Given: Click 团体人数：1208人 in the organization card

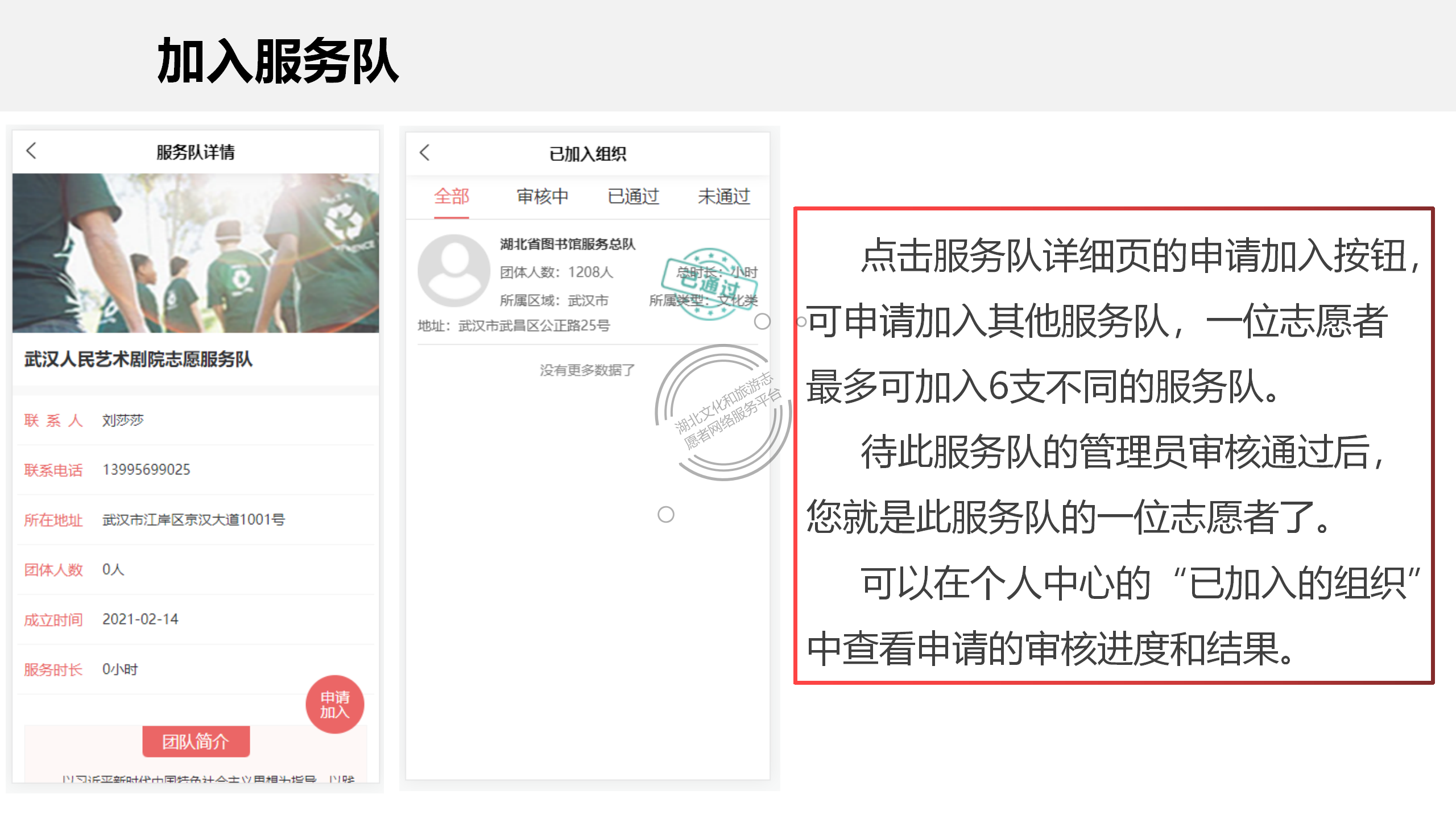Looking at the screenshot, I should (556, 272).
